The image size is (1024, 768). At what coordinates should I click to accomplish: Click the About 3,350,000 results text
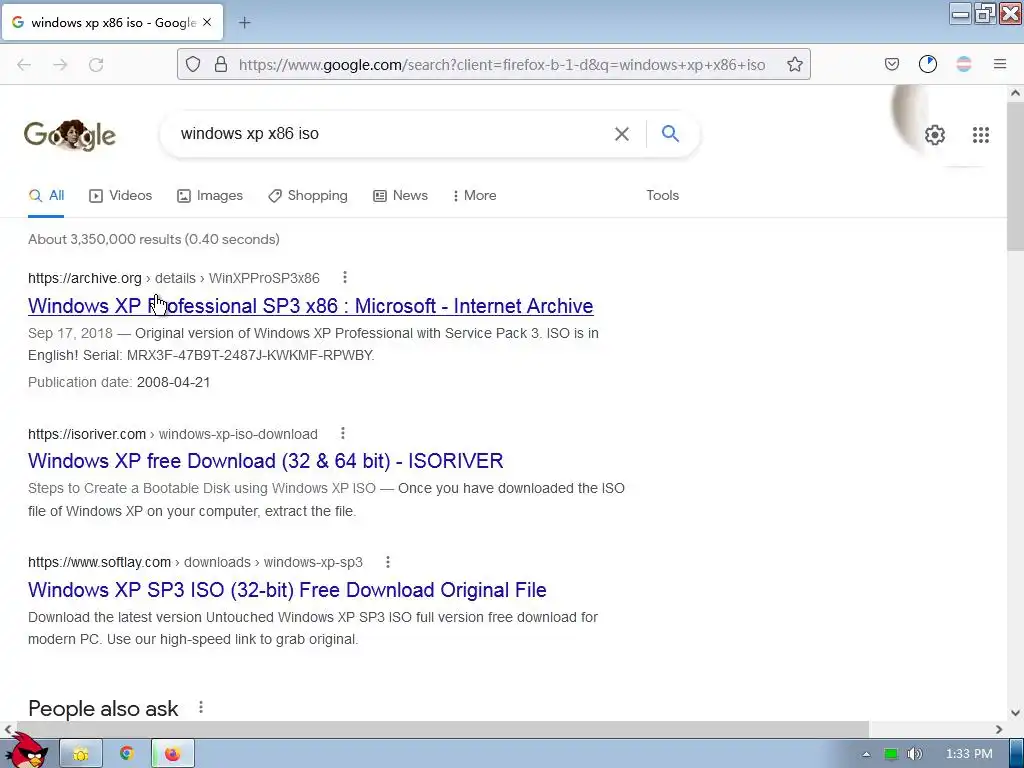[x=153, y=239]
